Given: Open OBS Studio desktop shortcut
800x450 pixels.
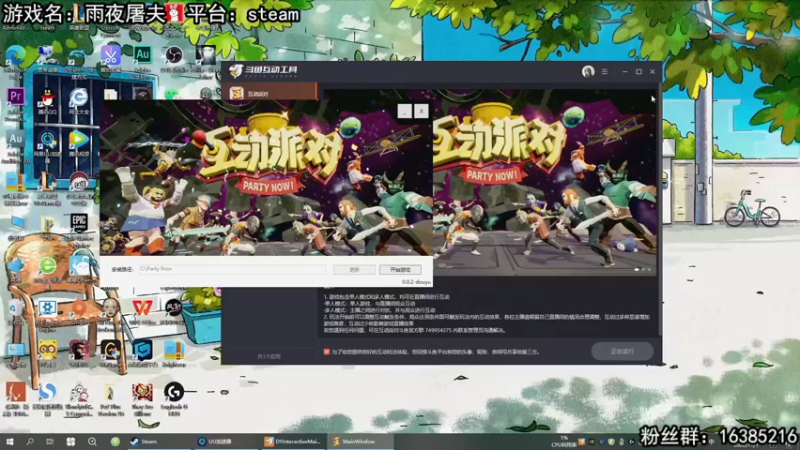Looking at the screenshot, I should point(173,55).
